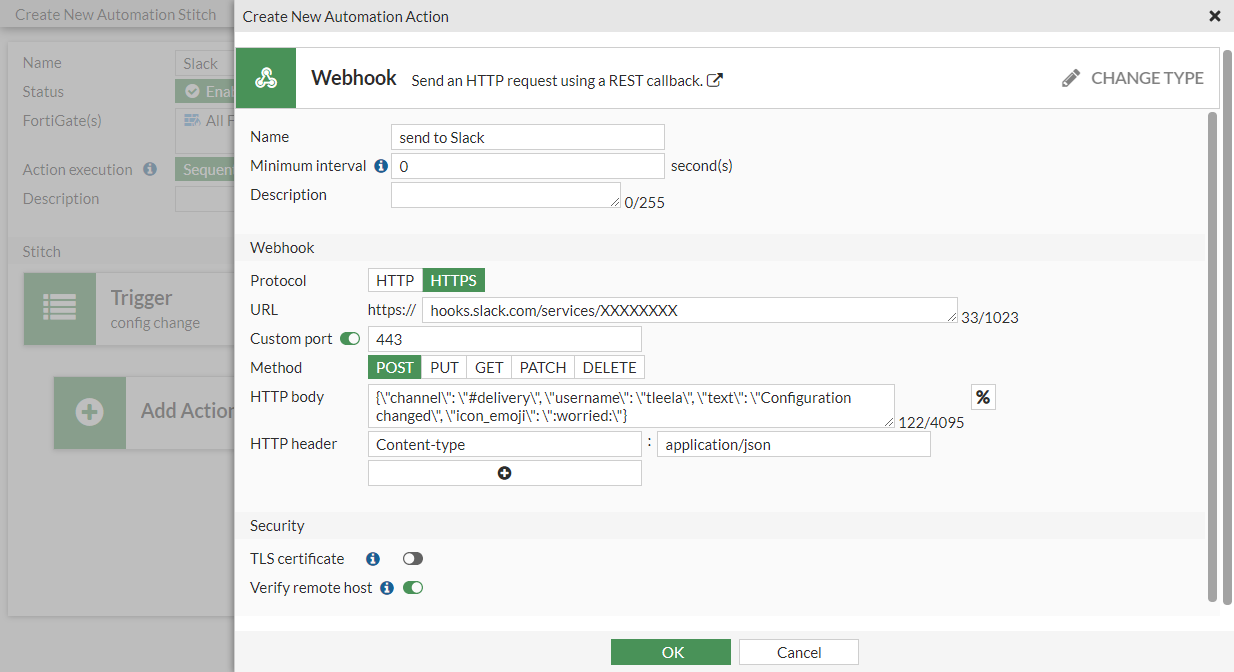Viewport: 1234px width, 672px height.
Task: Click the Trigger list icon in Stitch panel
Action: 60,309
